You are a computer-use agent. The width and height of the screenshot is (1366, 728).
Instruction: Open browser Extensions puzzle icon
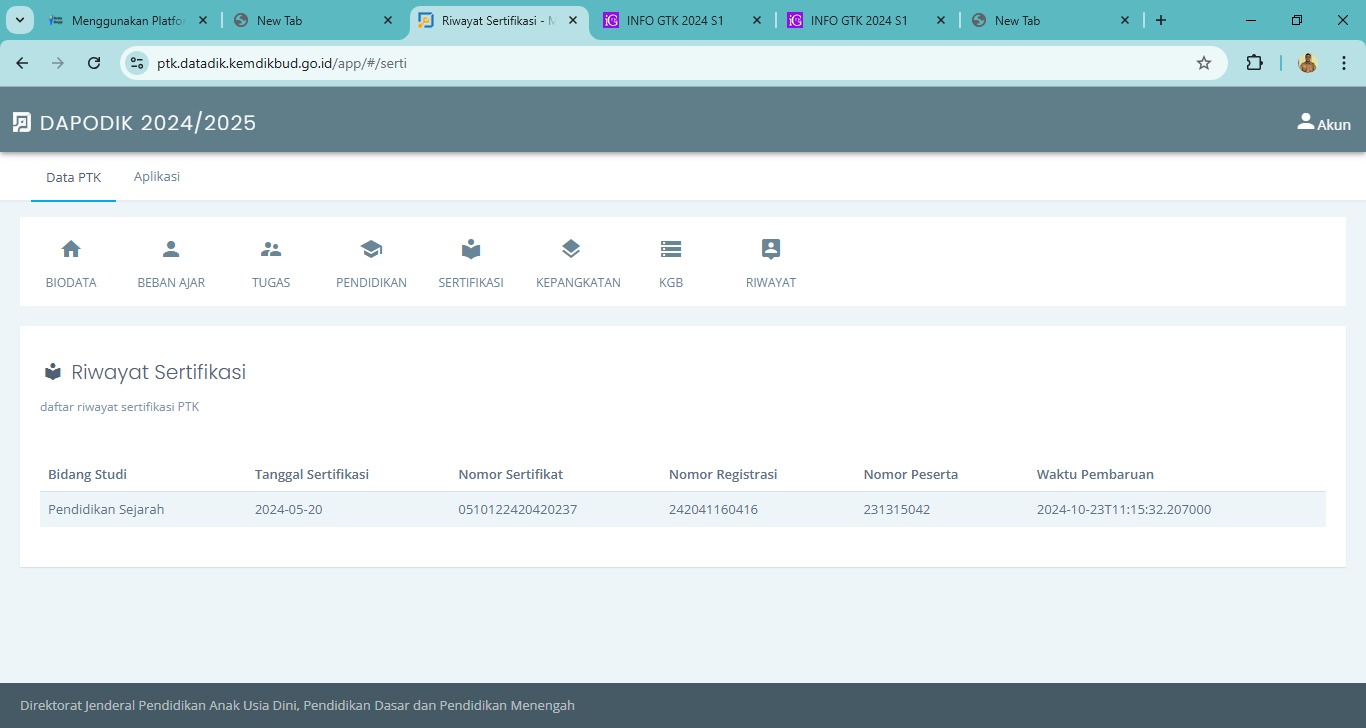[1254, 63]
